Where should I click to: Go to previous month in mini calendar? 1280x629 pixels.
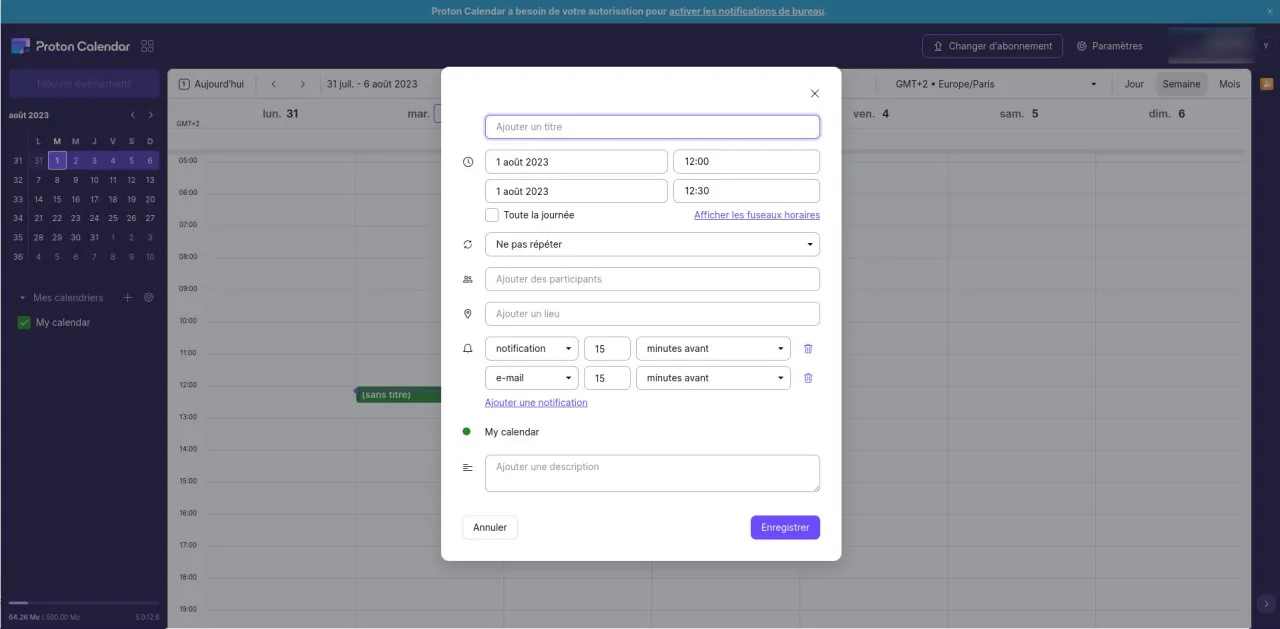[132, 115]
